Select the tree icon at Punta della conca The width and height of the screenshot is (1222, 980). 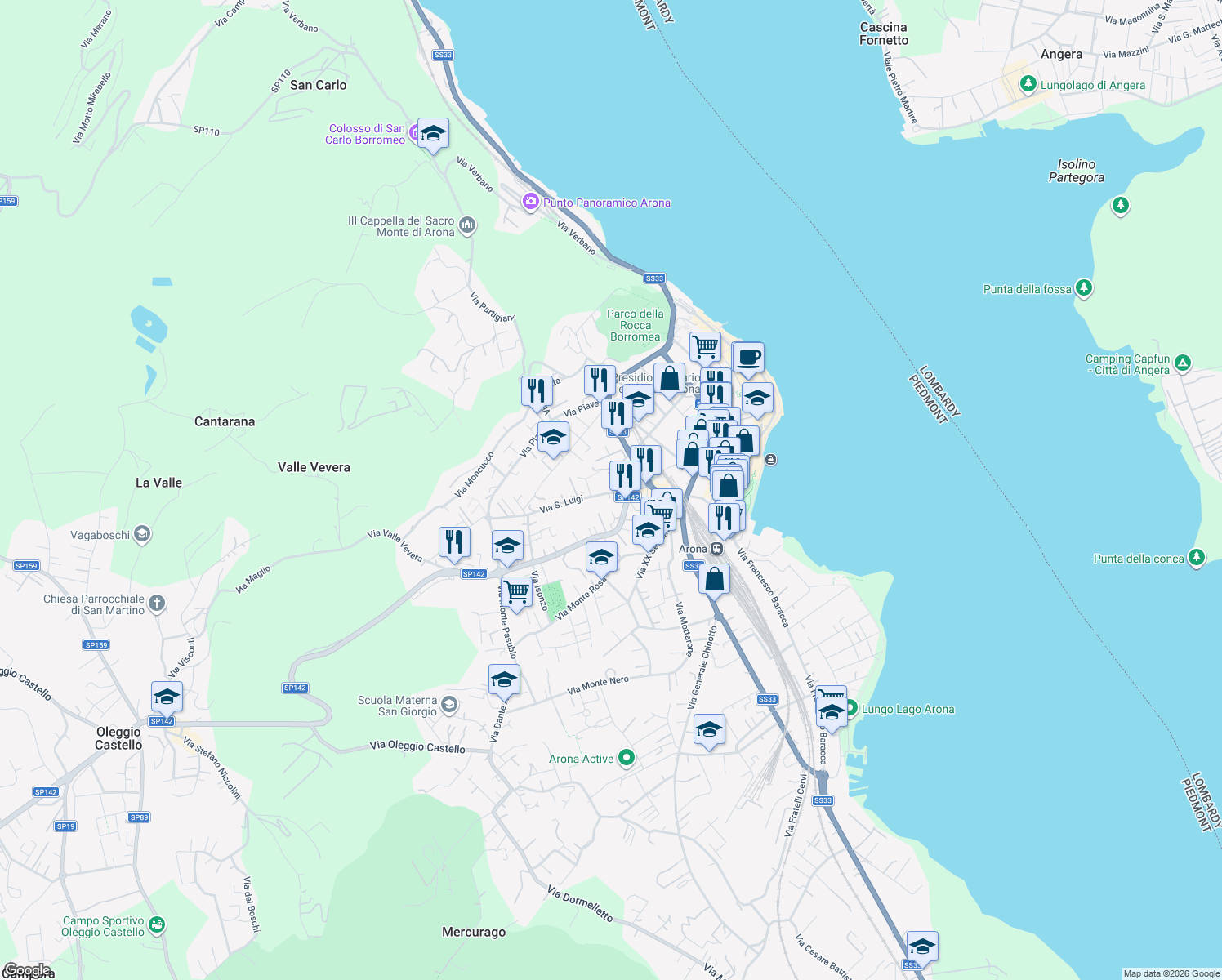(x=1197, y=557)
